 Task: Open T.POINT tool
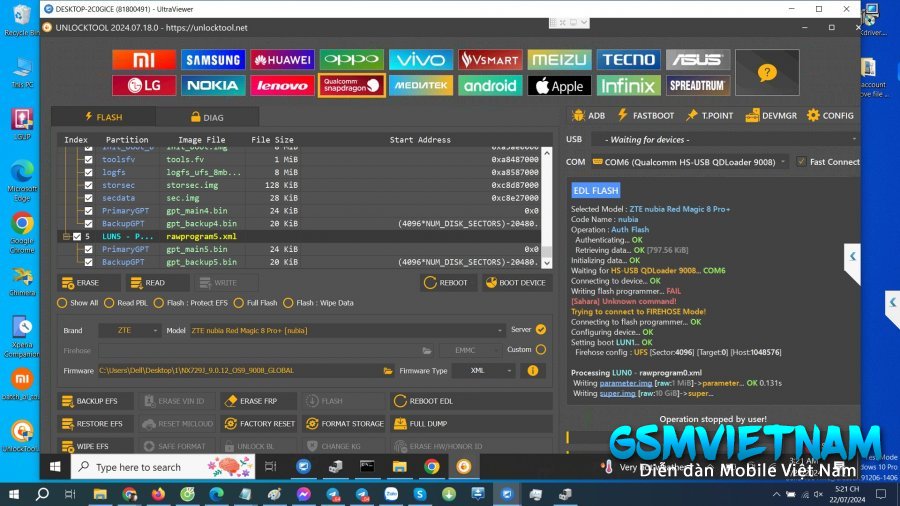[709, 115]
